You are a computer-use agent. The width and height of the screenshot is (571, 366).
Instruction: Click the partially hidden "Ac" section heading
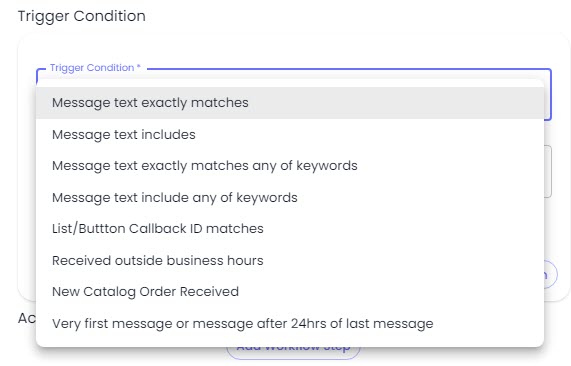coord(27,318)
